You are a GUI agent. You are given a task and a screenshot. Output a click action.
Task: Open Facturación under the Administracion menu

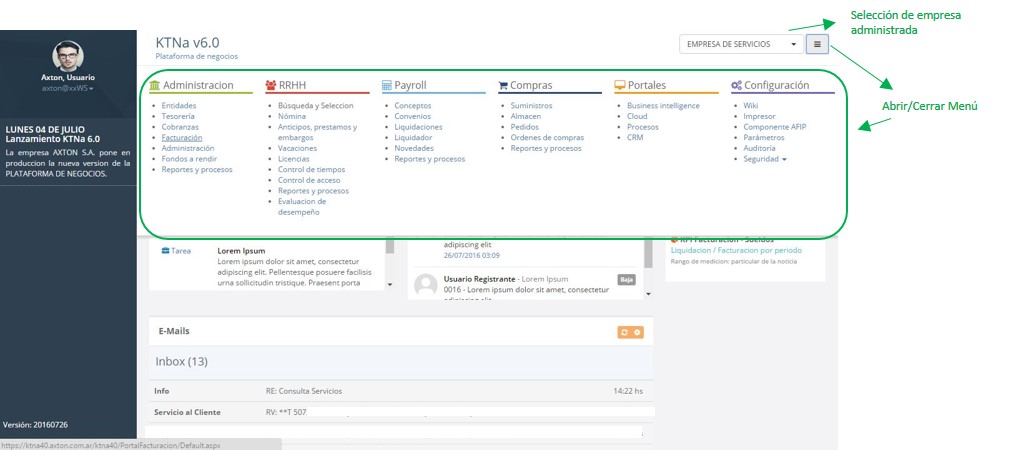[181, 138]
